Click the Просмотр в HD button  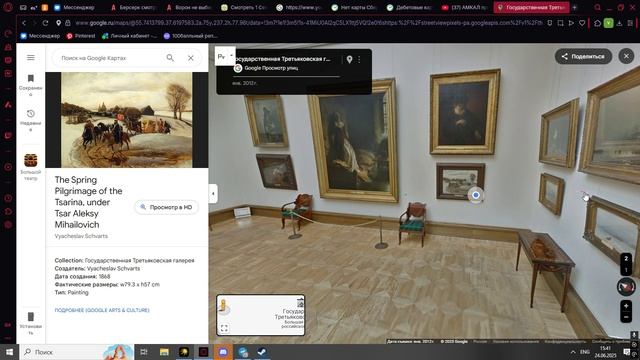(x=167, y=207)
